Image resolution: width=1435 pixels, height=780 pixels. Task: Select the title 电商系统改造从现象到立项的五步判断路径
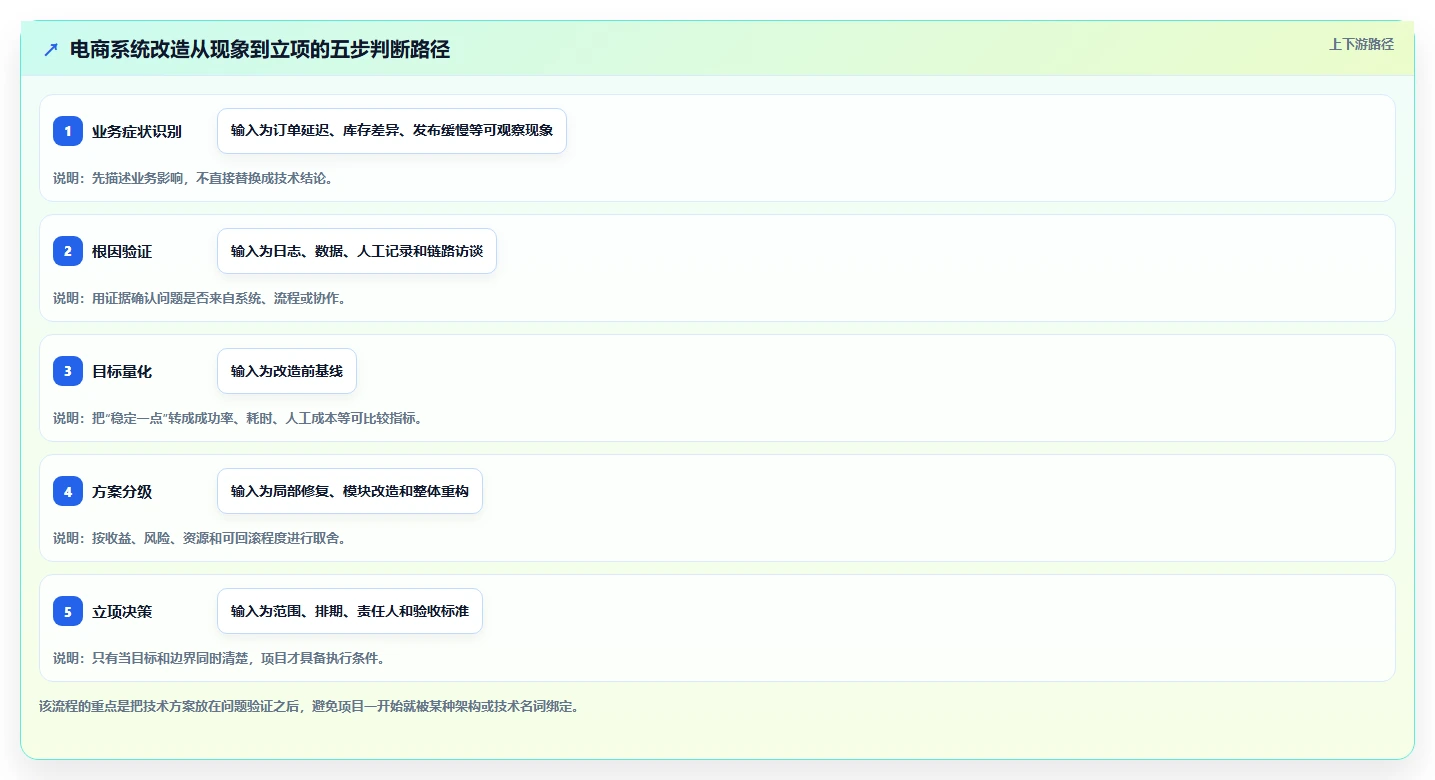point(260,49)
